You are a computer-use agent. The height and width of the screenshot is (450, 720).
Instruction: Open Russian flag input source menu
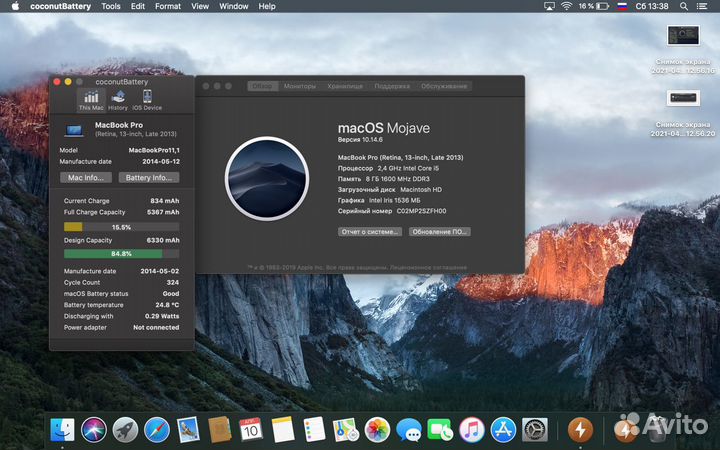pos(622,6)
